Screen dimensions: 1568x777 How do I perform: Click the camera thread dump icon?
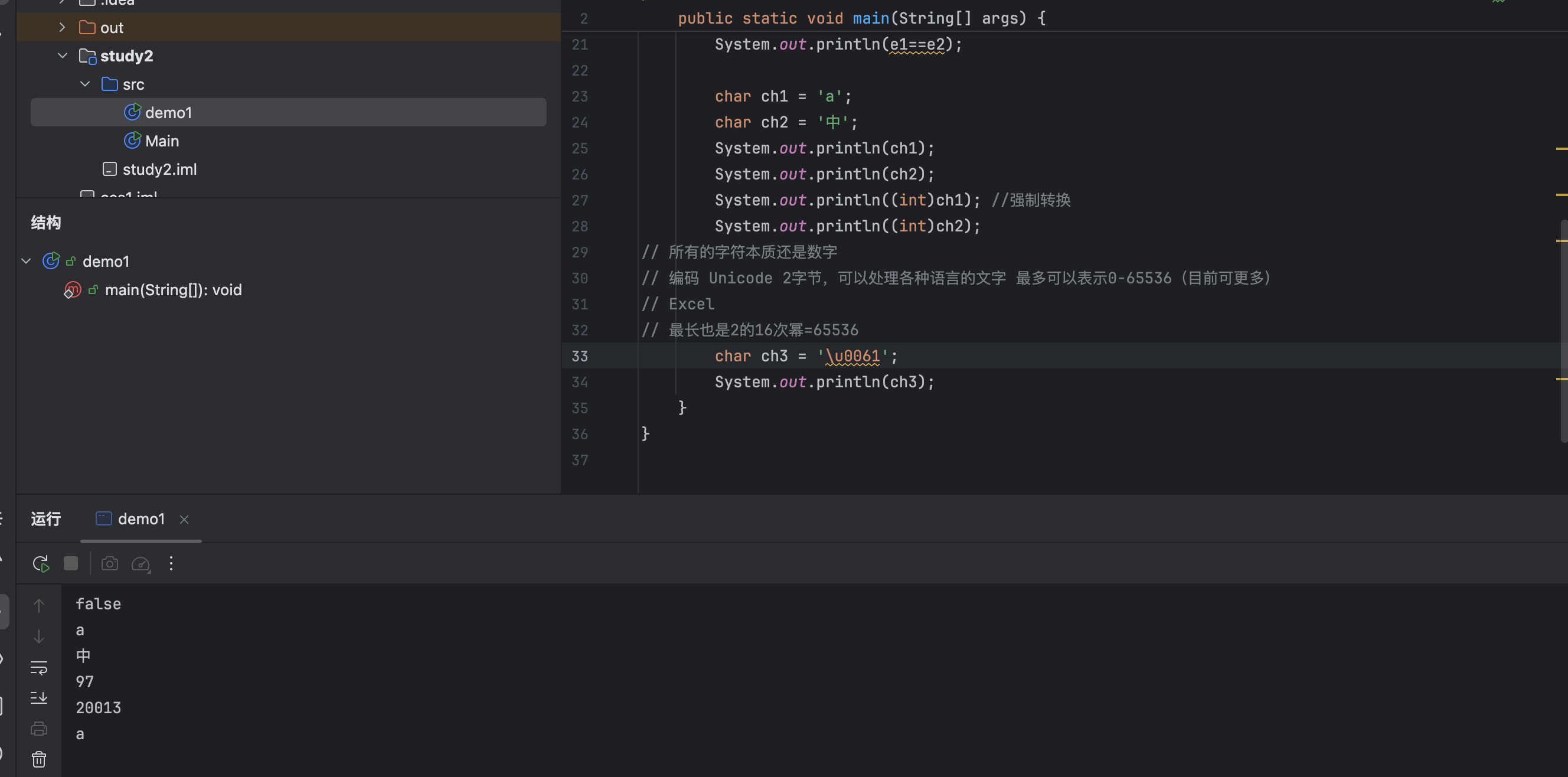tap(110, 564)
